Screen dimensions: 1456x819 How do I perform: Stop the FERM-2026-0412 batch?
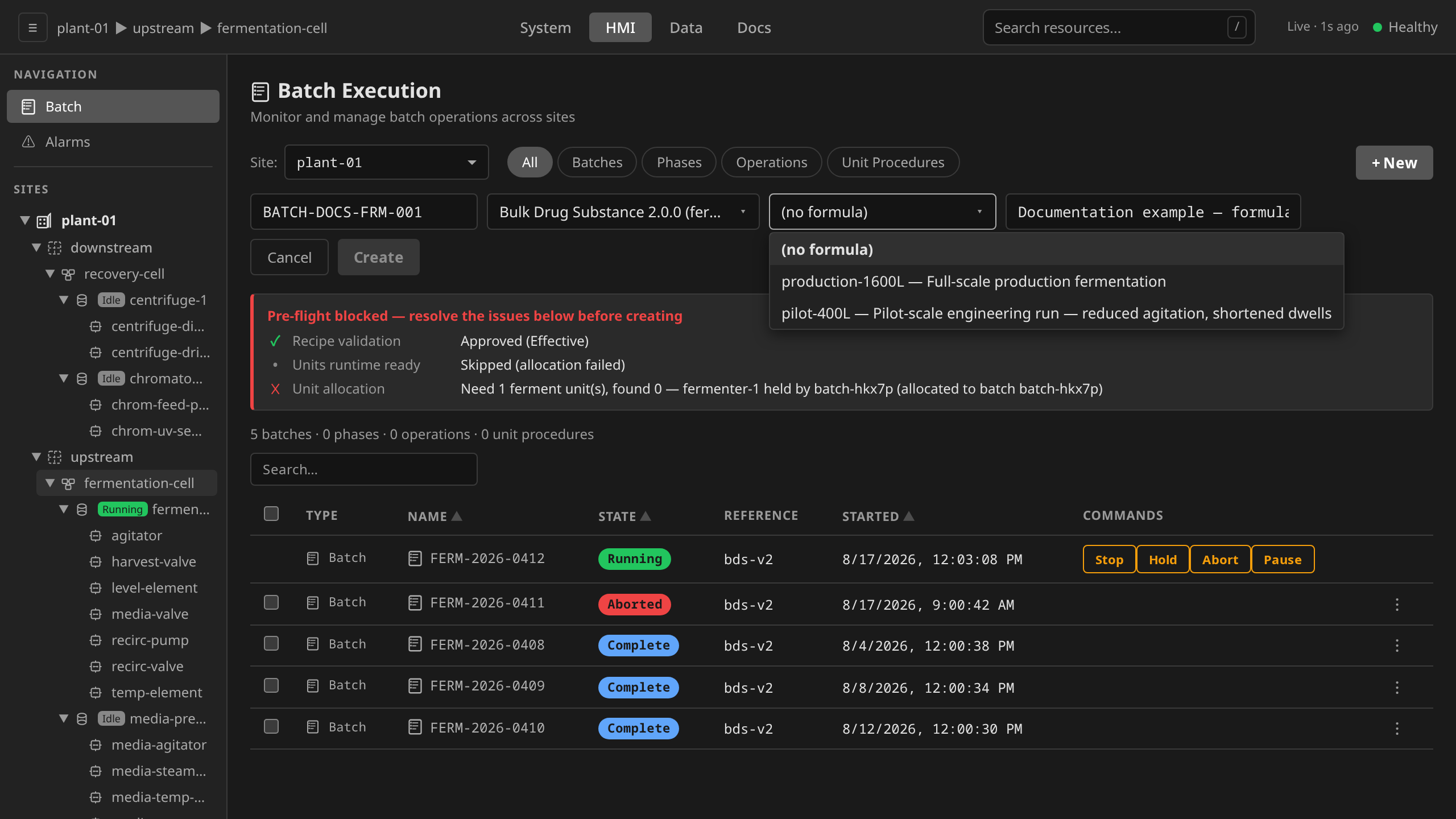(x=1109, y=560)
